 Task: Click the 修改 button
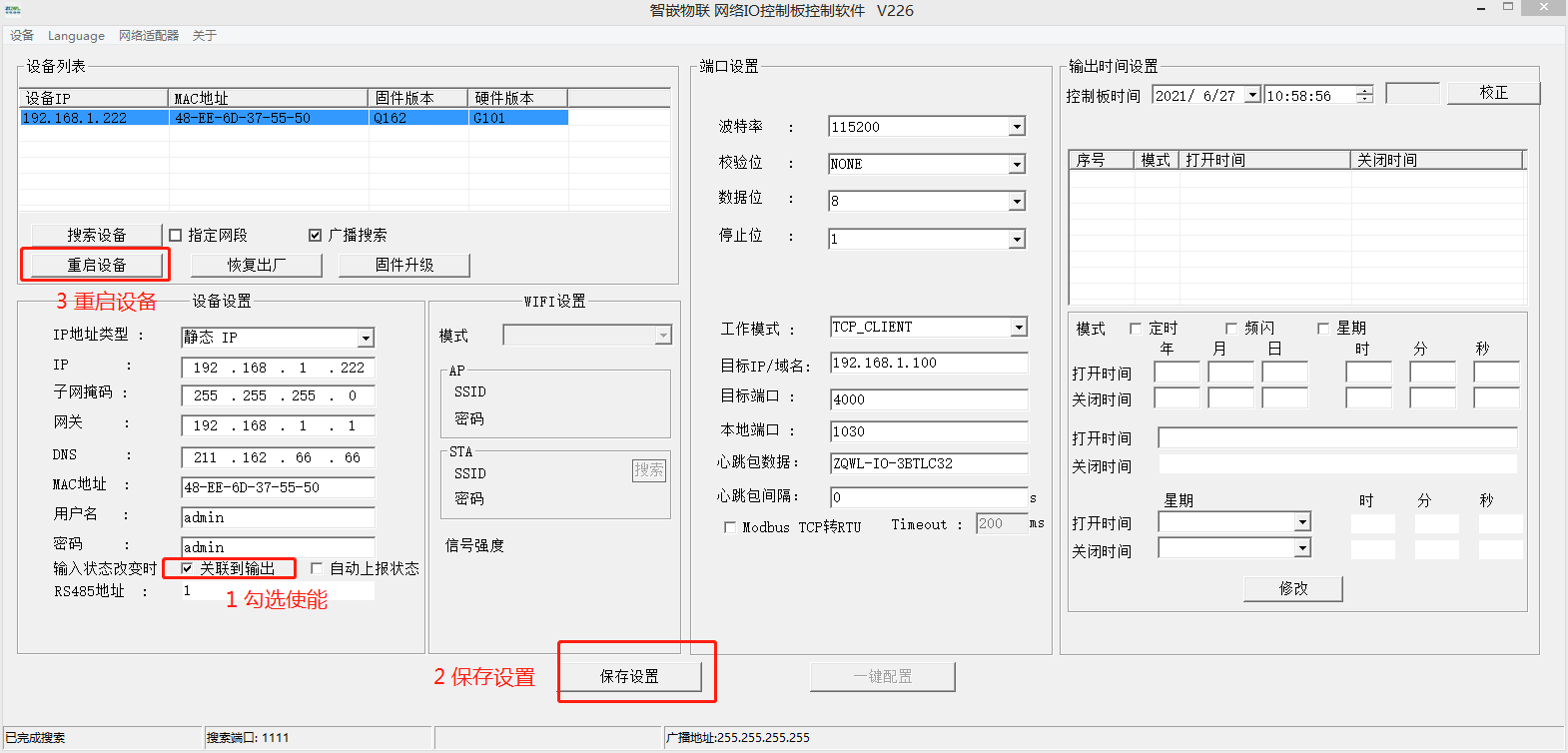pos(1293,588)
